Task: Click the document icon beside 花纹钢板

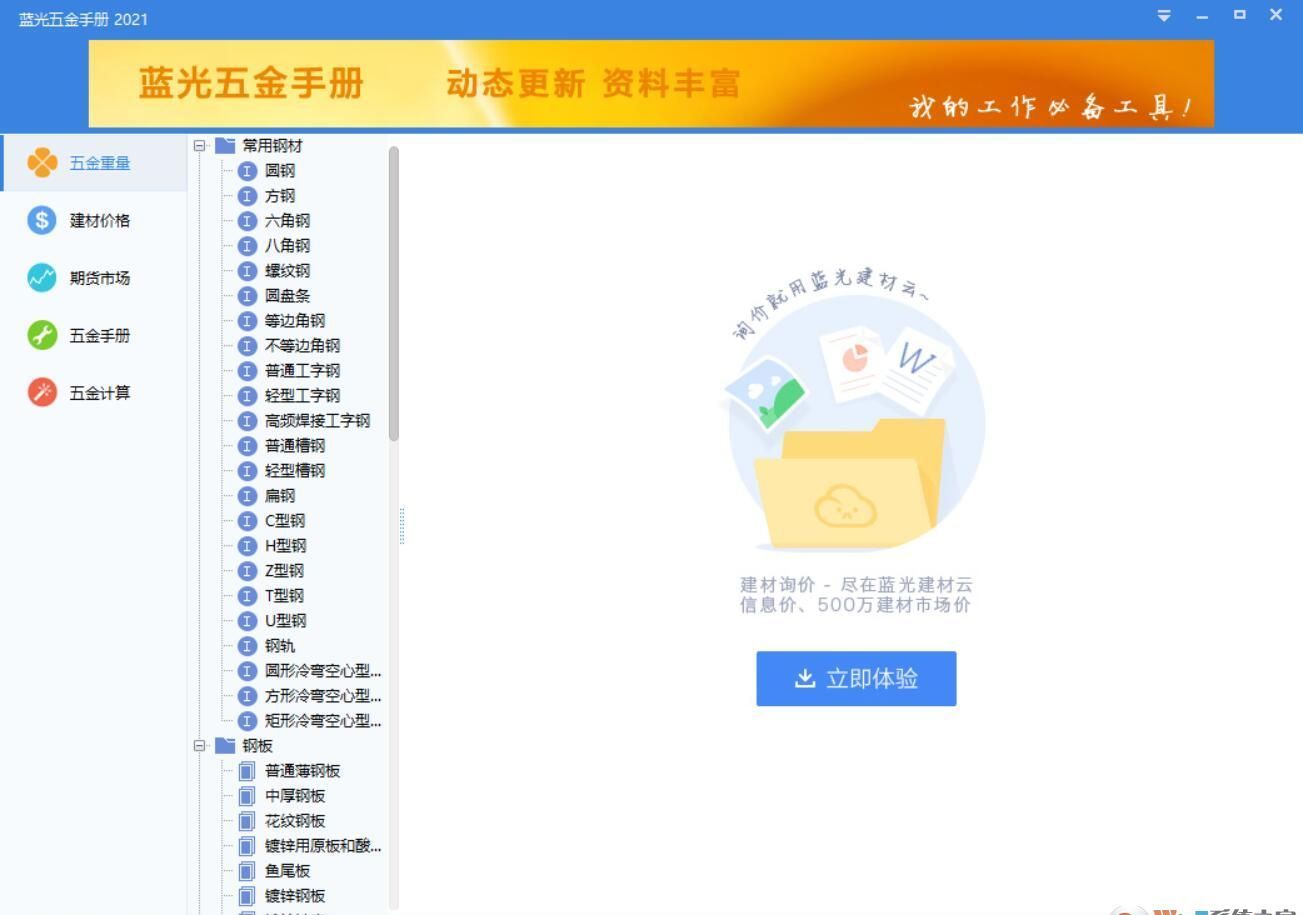Action: coord(247,821)
